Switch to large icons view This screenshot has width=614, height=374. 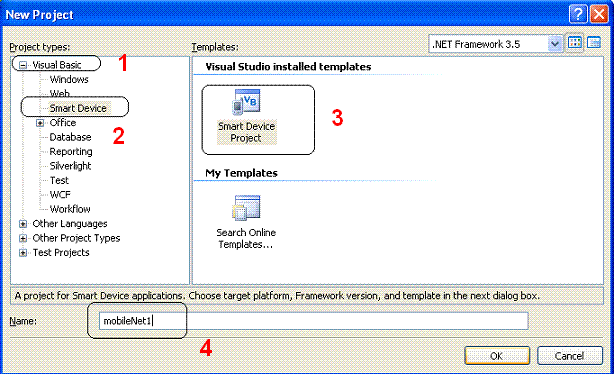574,43
